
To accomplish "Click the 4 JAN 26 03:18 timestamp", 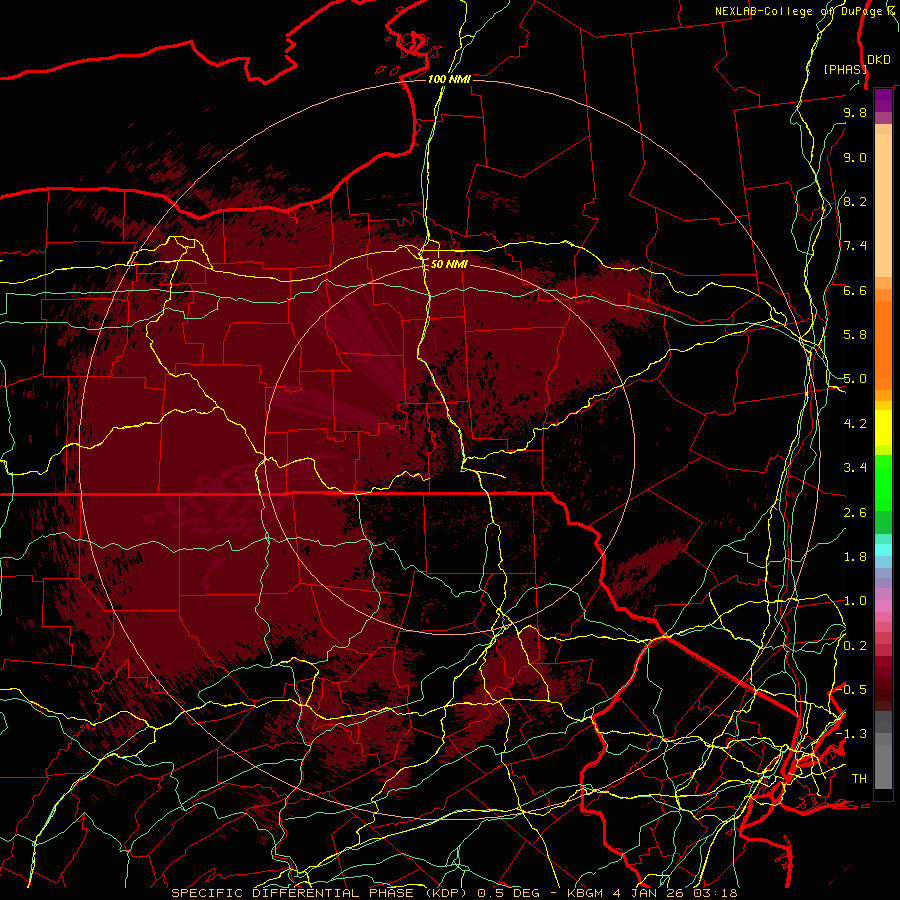I will pyautogui.click(x=675, y=893).
